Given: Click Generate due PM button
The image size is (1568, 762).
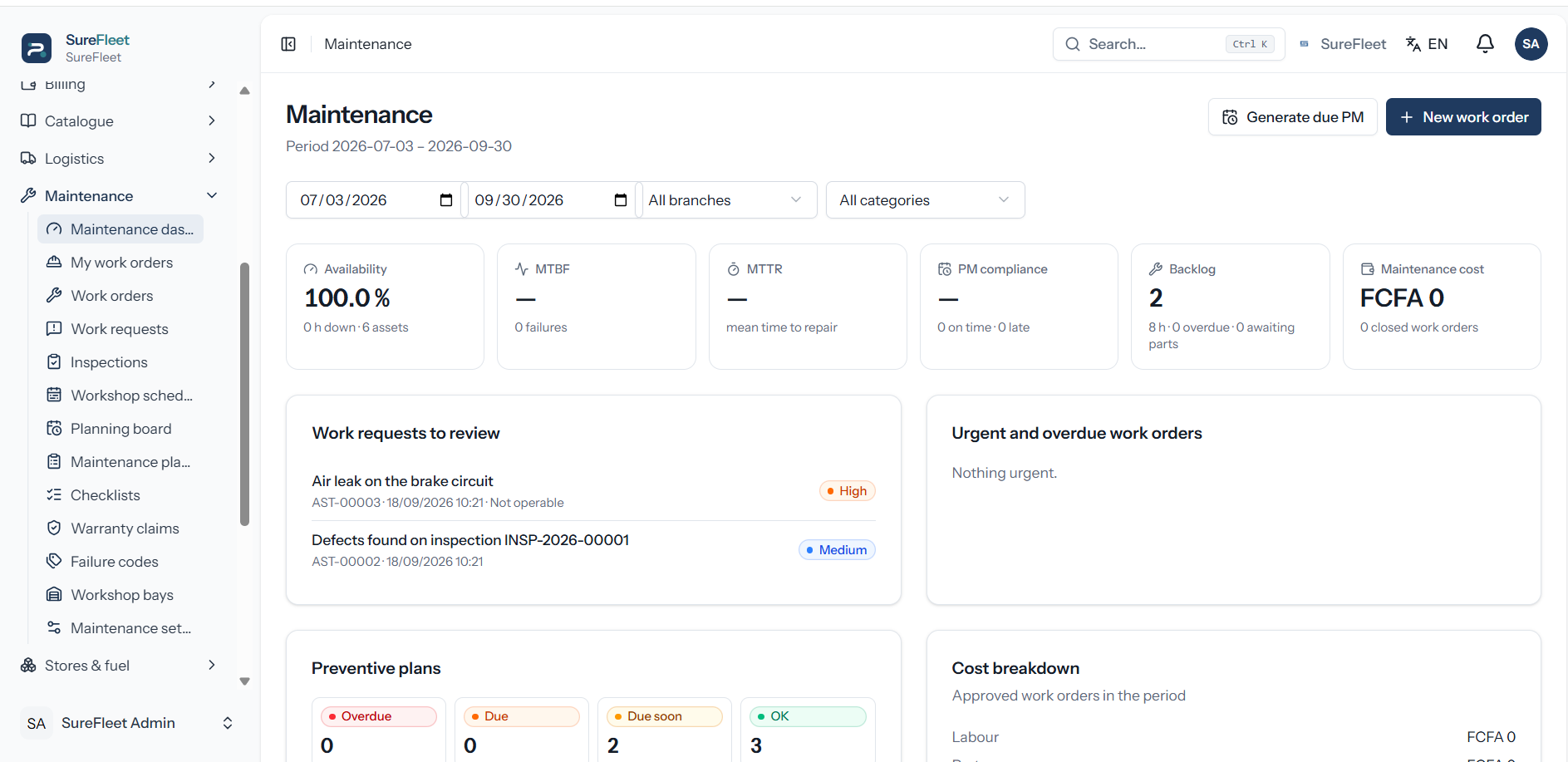Looking at the screenshot, I should pyautogui.click(x=1292, y=117).
